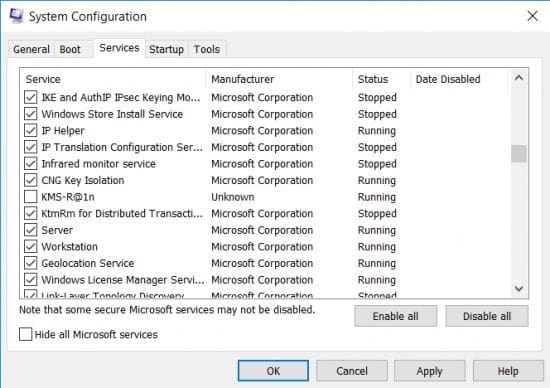Select the 'Geolocation Service' row text
Viewport: 550px width, 388px height.
pyautogui.click(x=88, y=263)
